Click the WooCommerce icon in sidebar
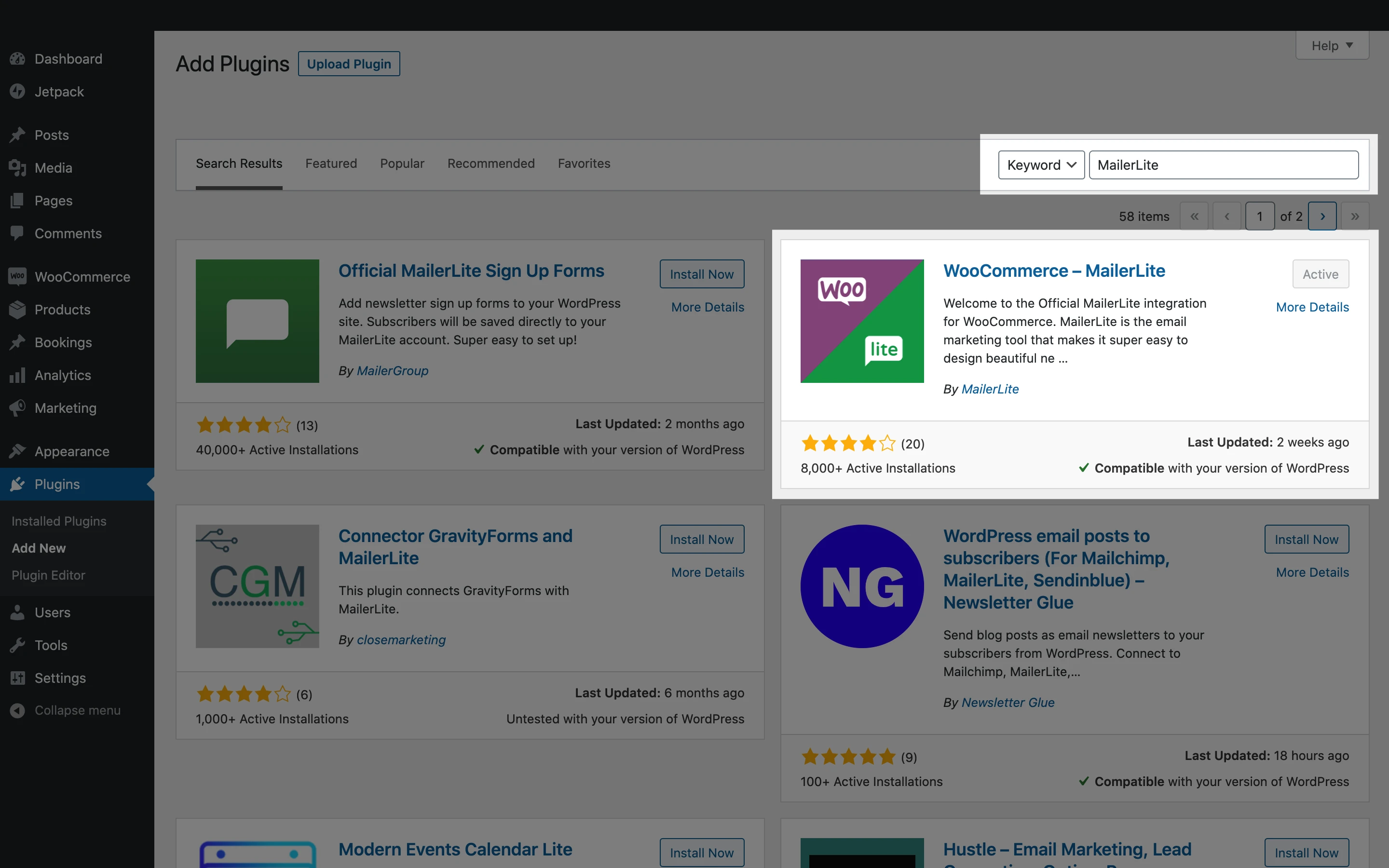 17,276
